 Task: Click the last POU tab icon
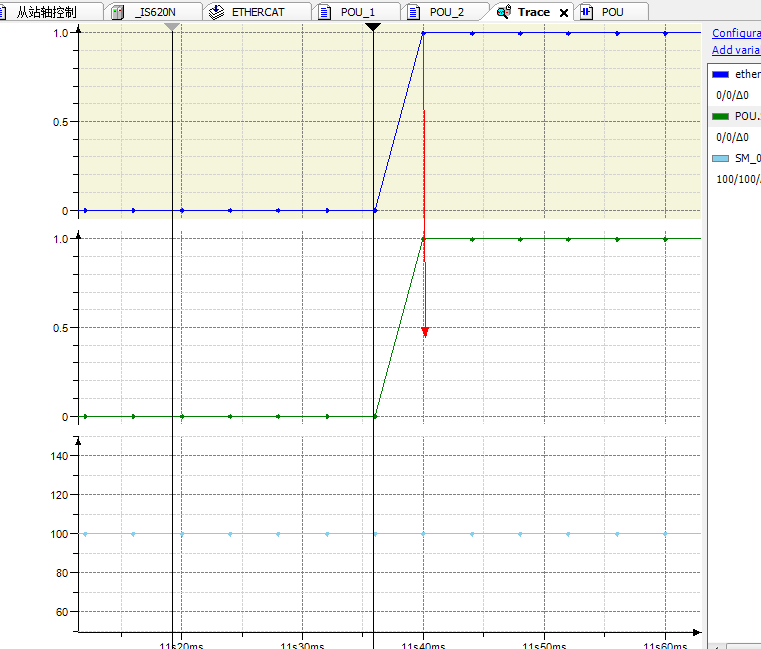click(x=586, y=12)
